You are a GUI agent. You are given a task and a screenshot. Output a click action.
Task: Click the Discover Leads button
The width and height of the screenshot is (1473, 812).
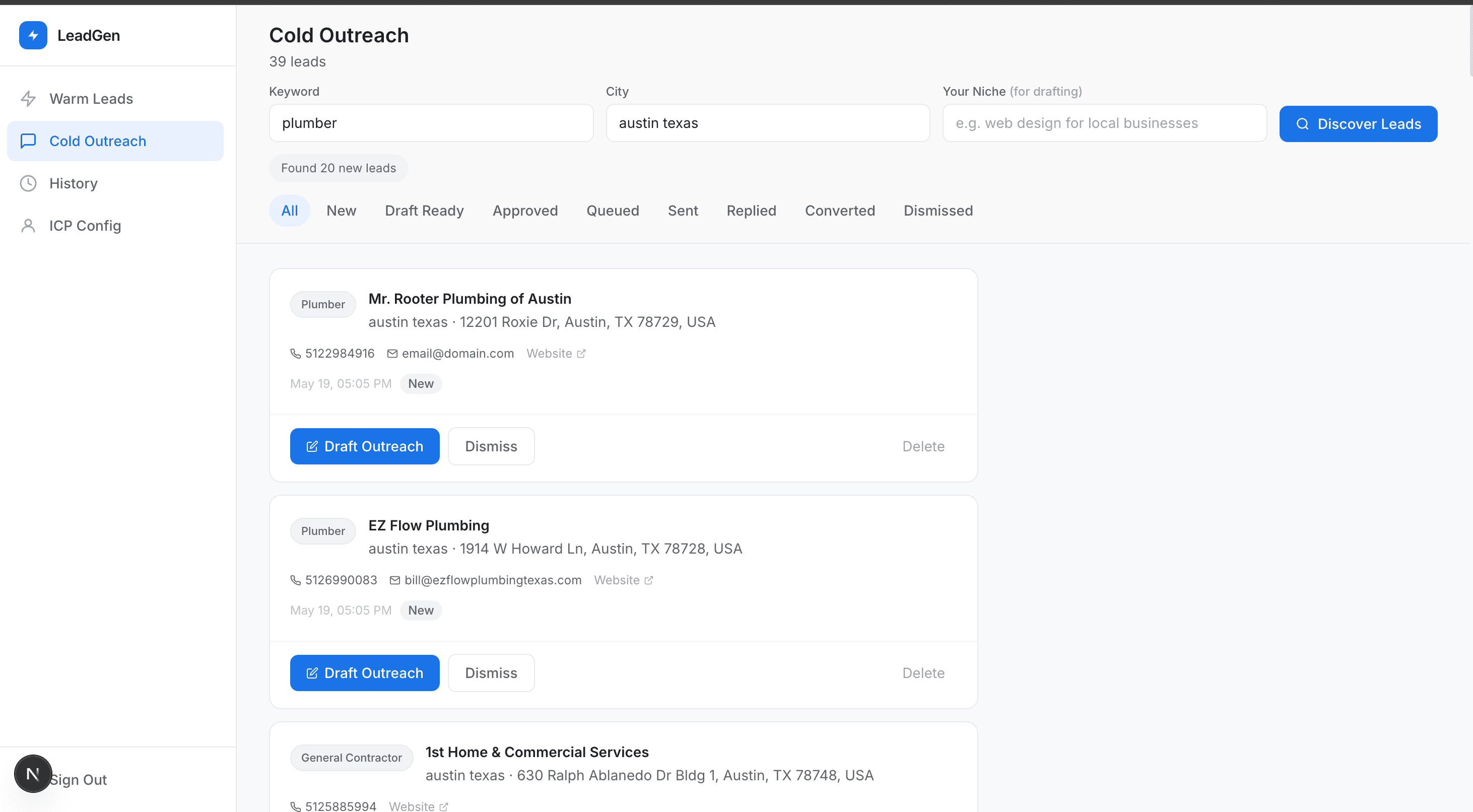(x=1358, y=124)
